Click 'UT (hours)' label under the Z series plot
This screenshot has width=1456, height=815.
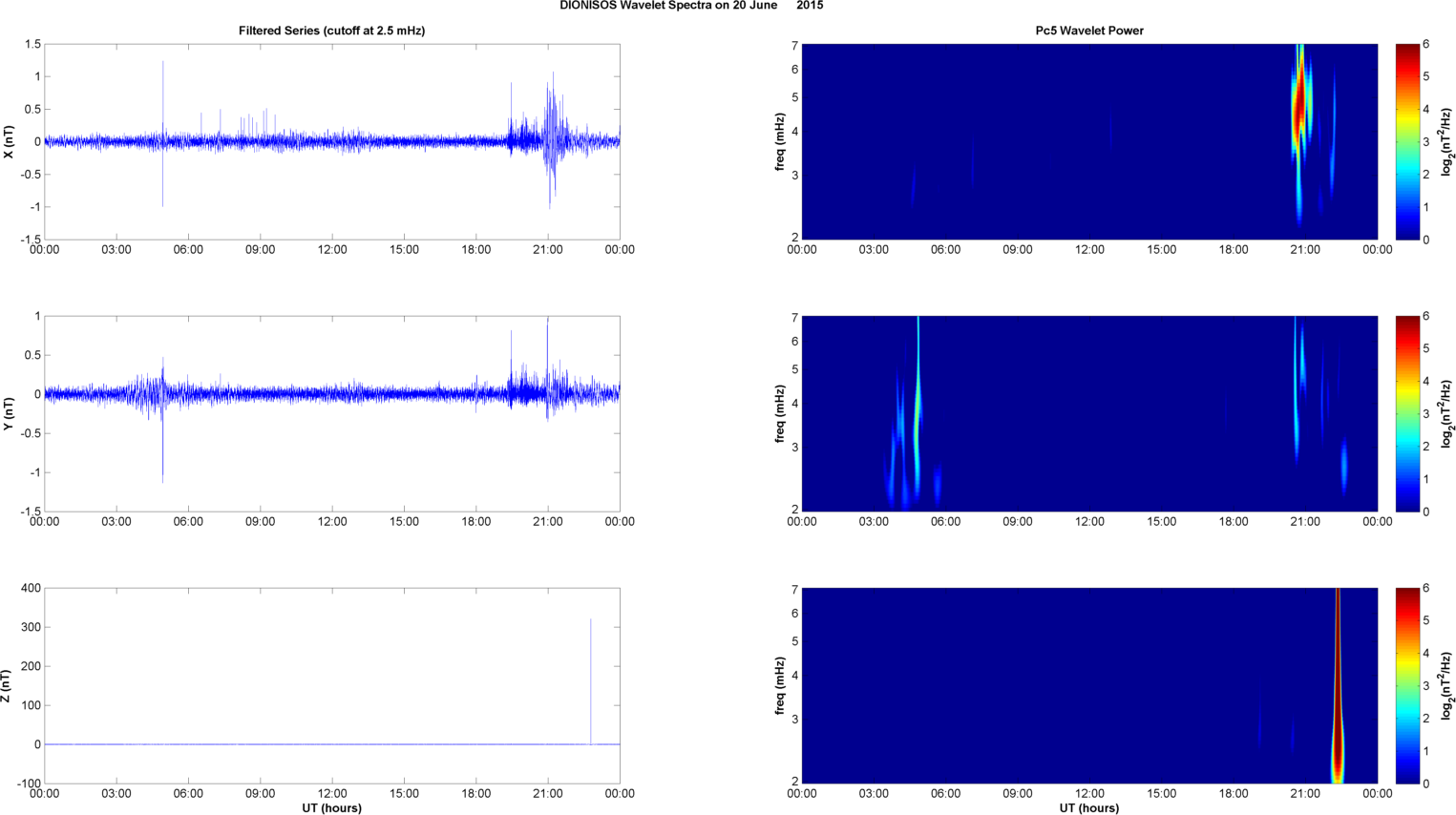tap(331, 808)
